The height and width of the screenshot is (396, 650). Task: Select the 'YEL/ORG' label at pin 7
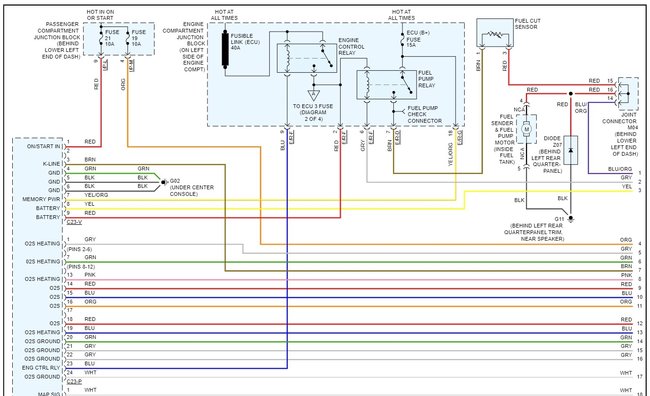pos(96,195)
